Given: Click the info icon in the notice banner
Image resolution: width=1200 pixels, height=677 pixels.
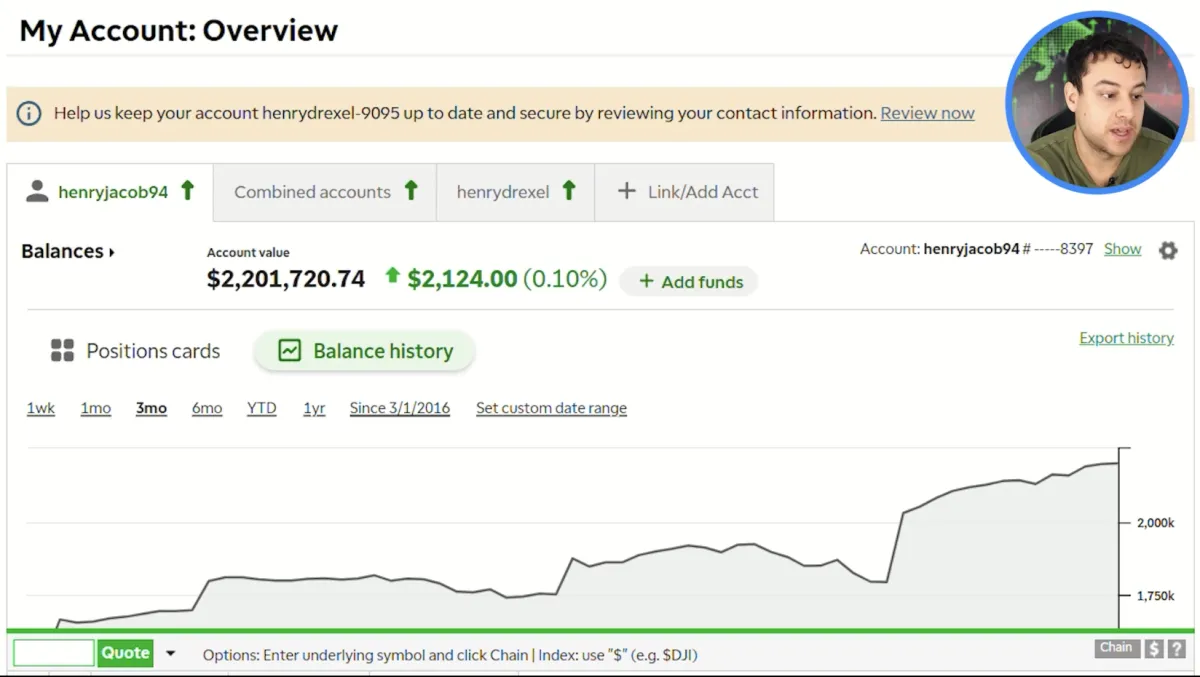Looking at the screenshot, I should [29, 113].
